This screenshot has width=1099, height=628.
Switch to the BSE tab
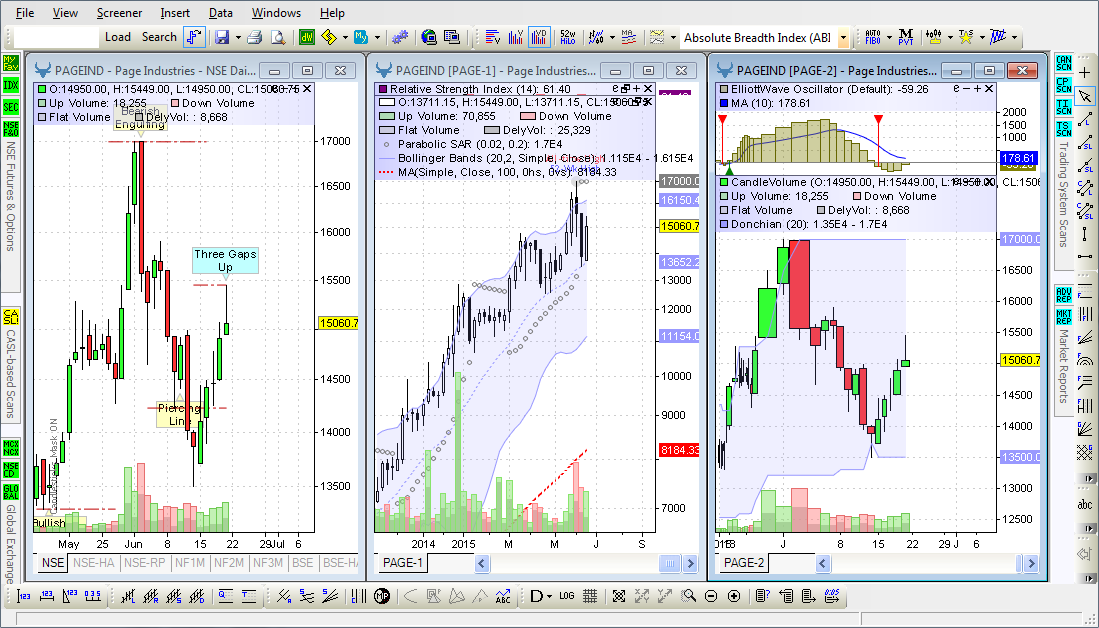(303, 562)
